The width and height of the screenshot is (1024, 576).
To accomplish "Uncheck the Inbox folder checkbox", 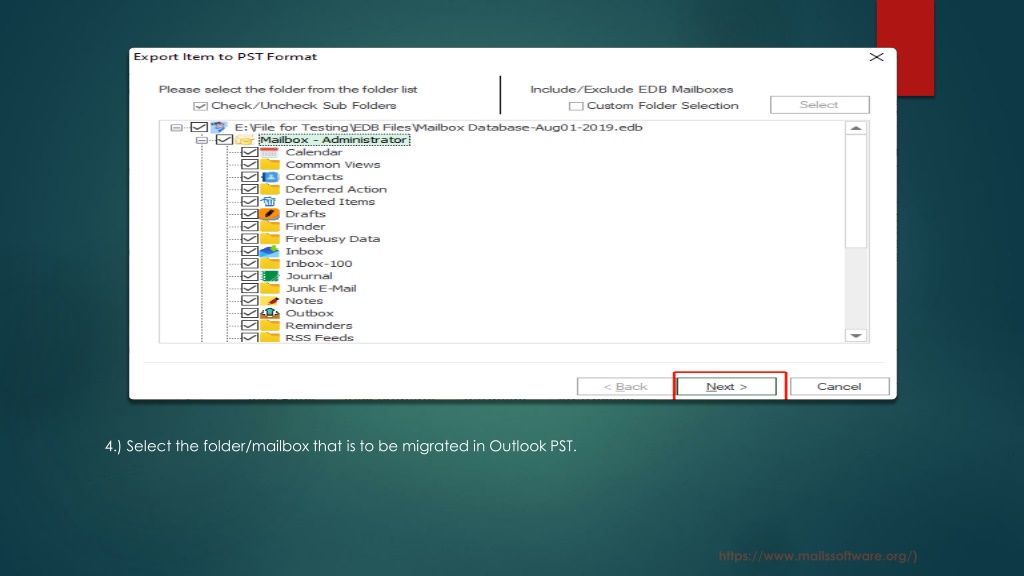I will coord(249,251).
